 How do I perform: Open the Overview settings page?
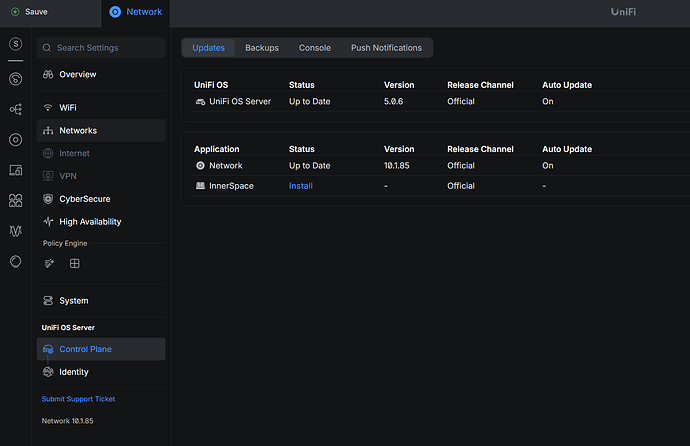(x=101, y=74)
